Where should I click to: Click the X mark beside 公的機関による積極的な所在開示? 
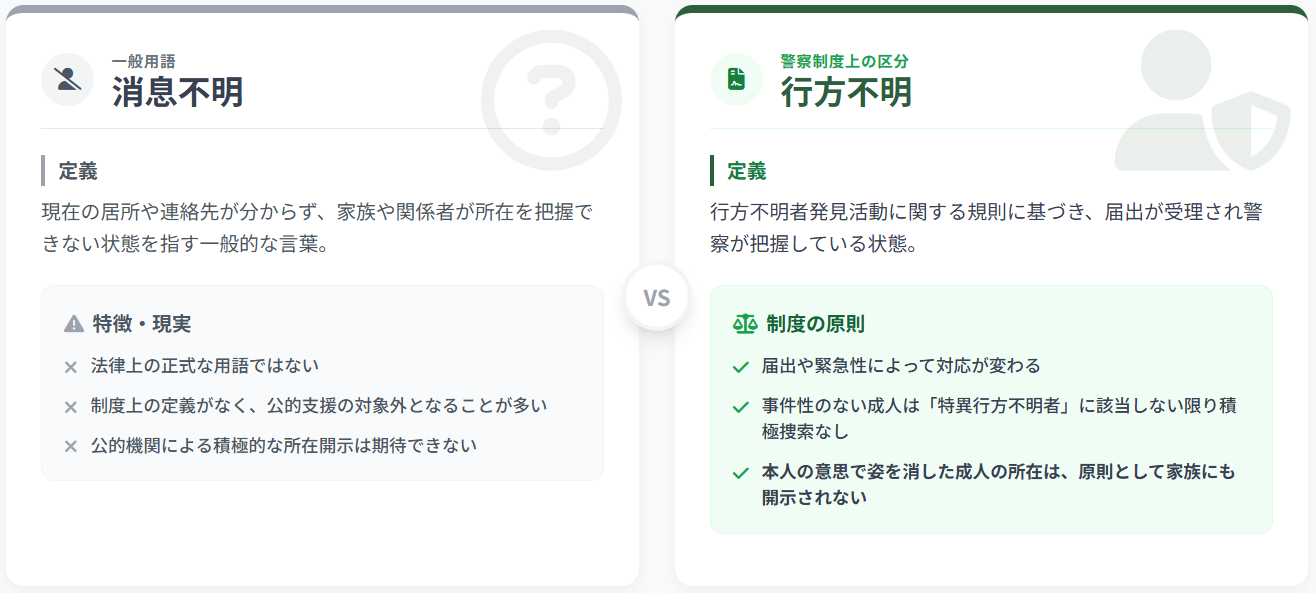click(x=71, y=446)
